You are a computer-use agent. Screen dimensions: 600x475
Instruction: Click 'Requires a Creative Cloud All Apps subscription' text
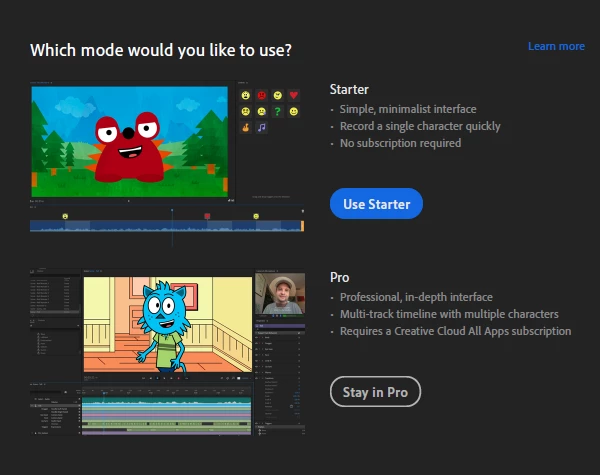tap(455, 331)
